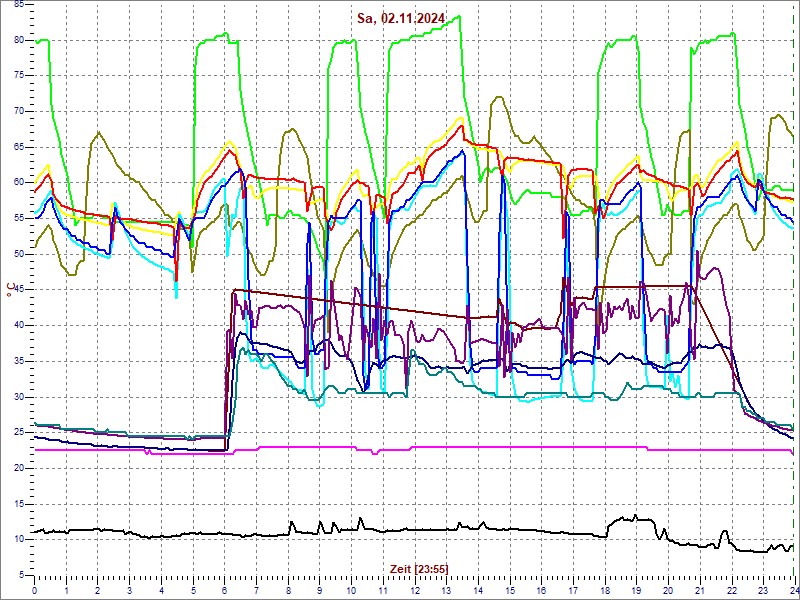Click hour 12 on the time axis

point(414,589)
